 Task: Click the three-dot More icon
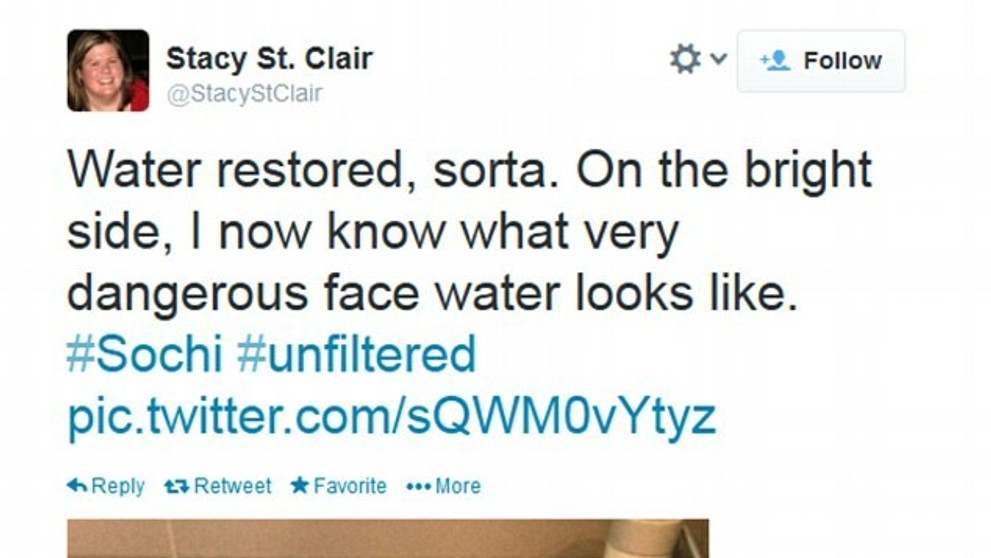(418, 486)
